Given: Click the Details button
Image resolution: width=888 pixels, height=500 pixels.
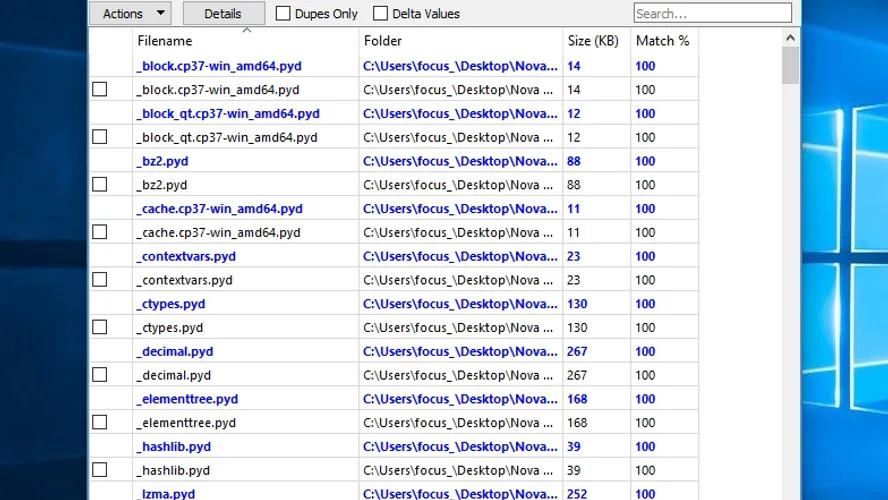Looking at the screenshot, I should click(x=223, y=14).
